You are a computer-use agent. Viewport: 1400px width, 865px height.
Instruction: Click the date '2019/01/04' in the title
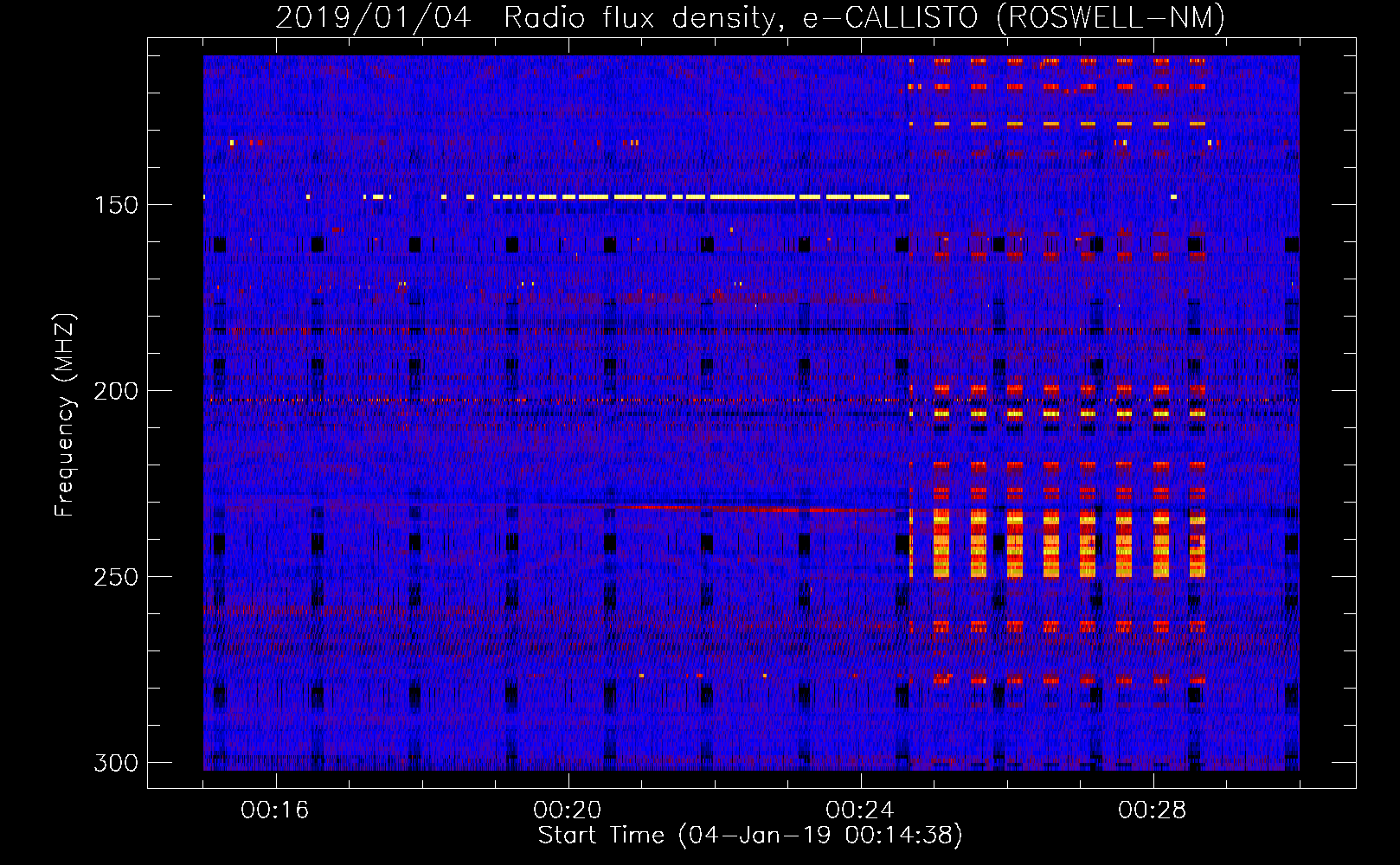pyautogui.click(x=373, y=17)
